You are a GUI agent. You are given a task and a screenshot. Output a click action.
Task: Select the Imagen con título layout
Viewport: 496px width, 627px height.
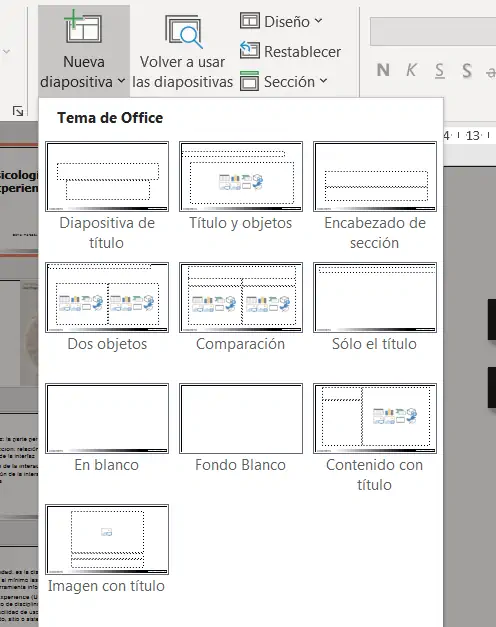107,550
